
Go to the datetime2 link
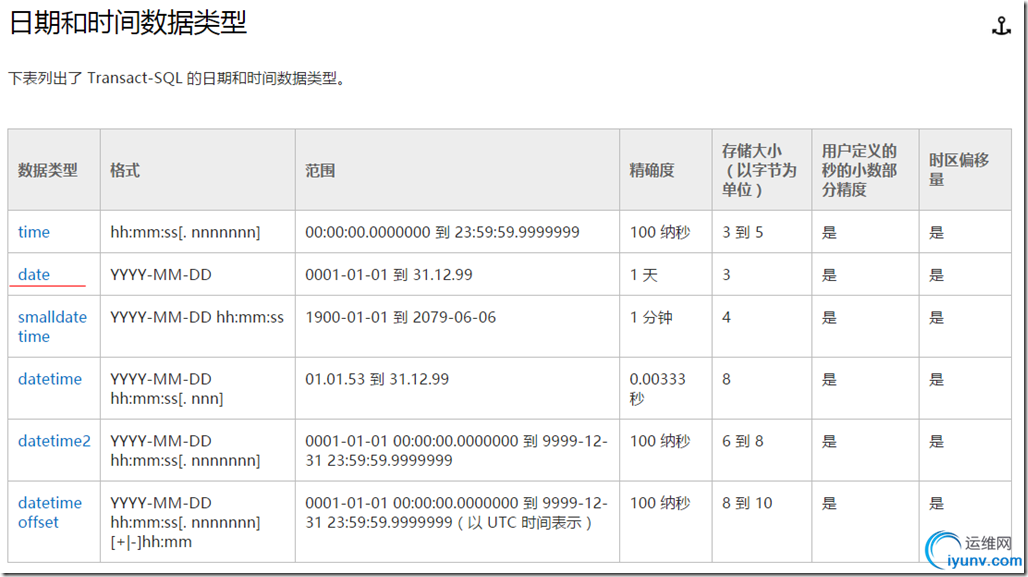point(54,441)
